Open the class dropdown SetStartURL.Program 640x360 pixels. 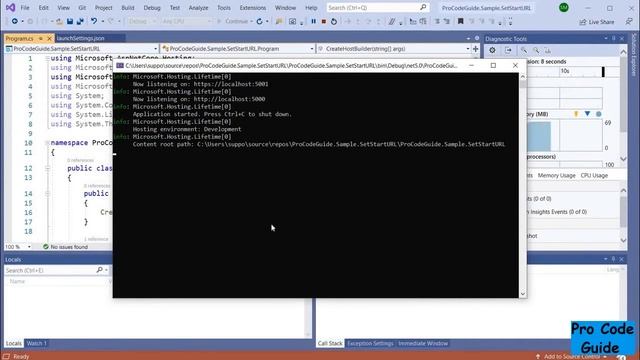pos(238,49)
